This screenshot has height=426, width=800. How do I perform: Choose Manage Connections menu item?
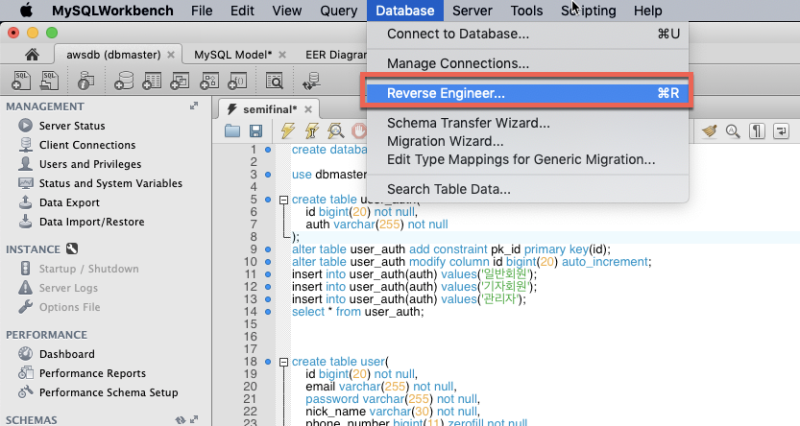tap(528, 63)
